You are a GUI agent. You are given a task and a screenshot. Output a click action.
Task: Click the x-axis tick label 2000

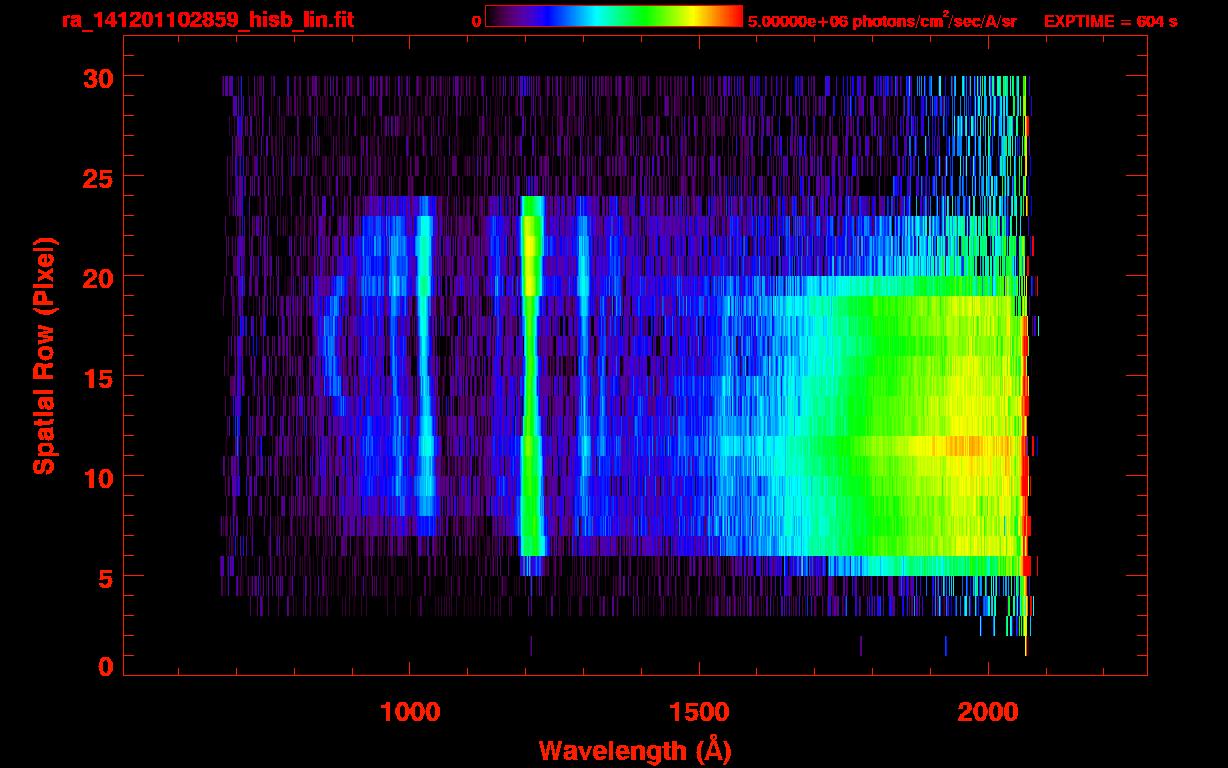(x=988, y=712)
